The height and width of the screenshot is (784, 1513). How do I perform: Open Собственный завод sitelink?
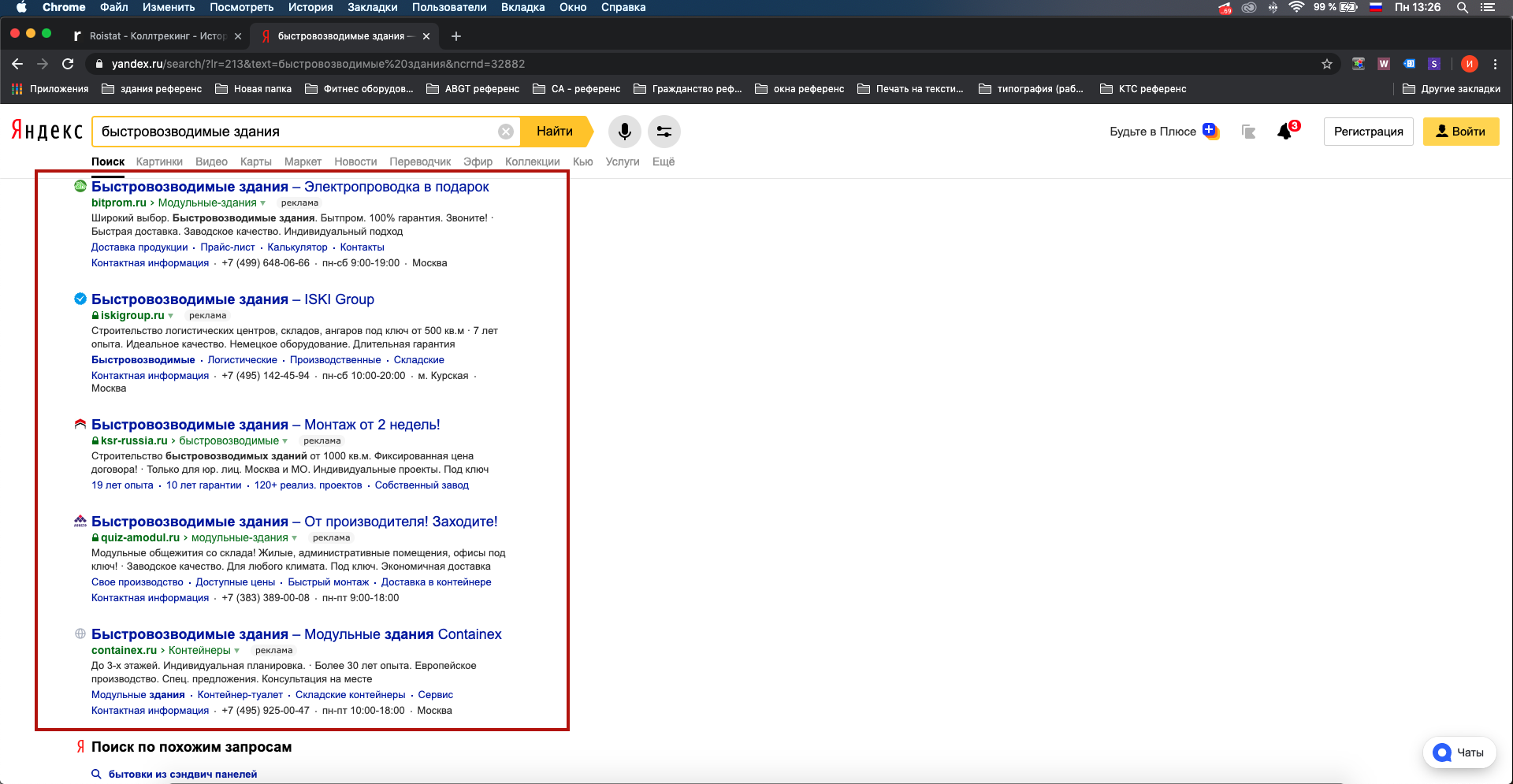pyautogui.click(x=422, y=485)
